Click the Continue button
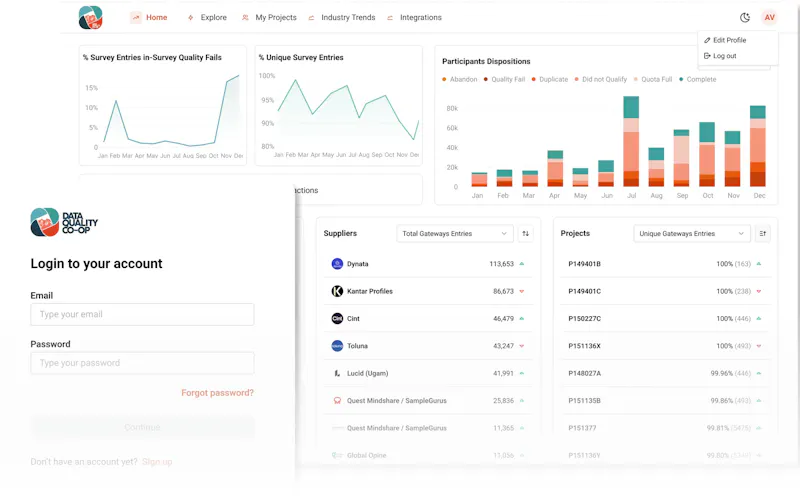This screenshot has width=800, height=503. [x=142, y=427]
